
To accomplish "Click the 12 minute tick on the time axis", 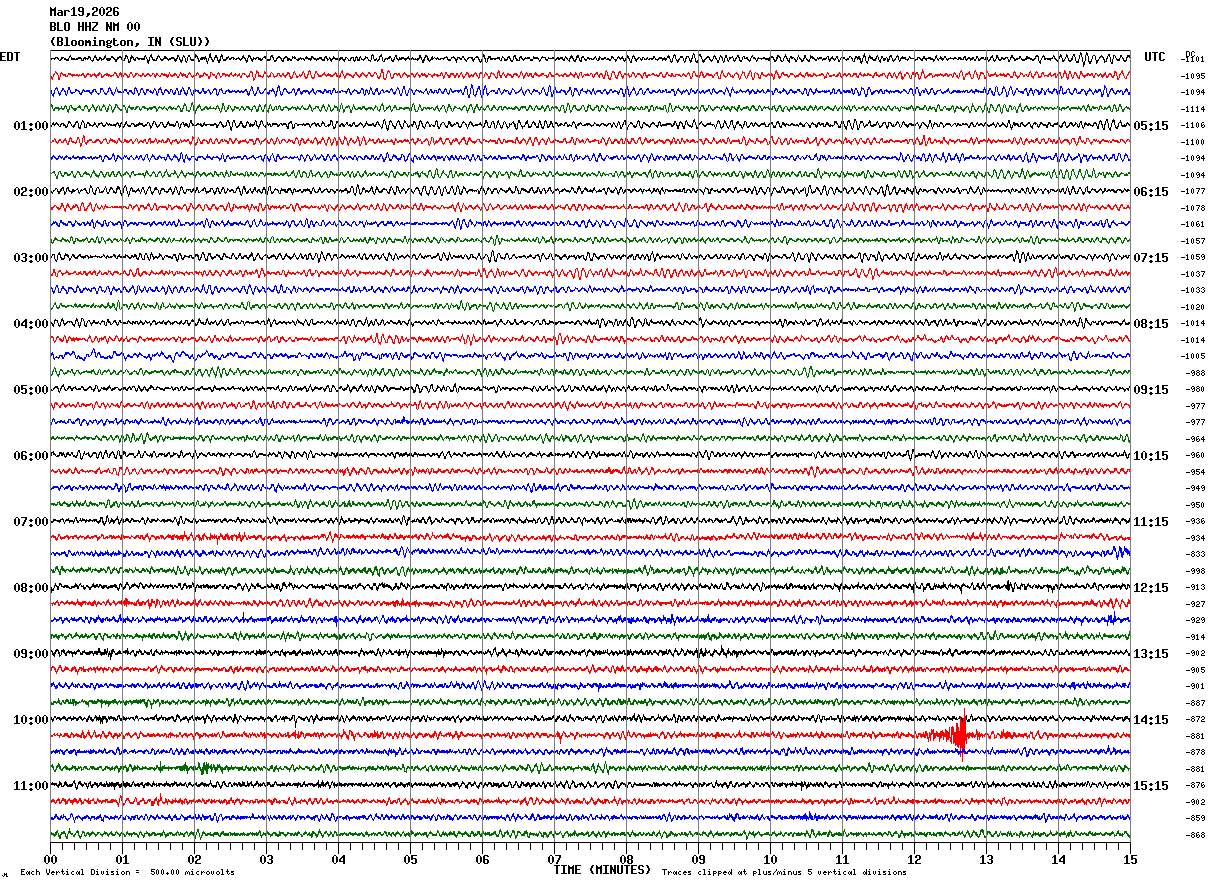I will pyautogui.click(x=914, y=859).
